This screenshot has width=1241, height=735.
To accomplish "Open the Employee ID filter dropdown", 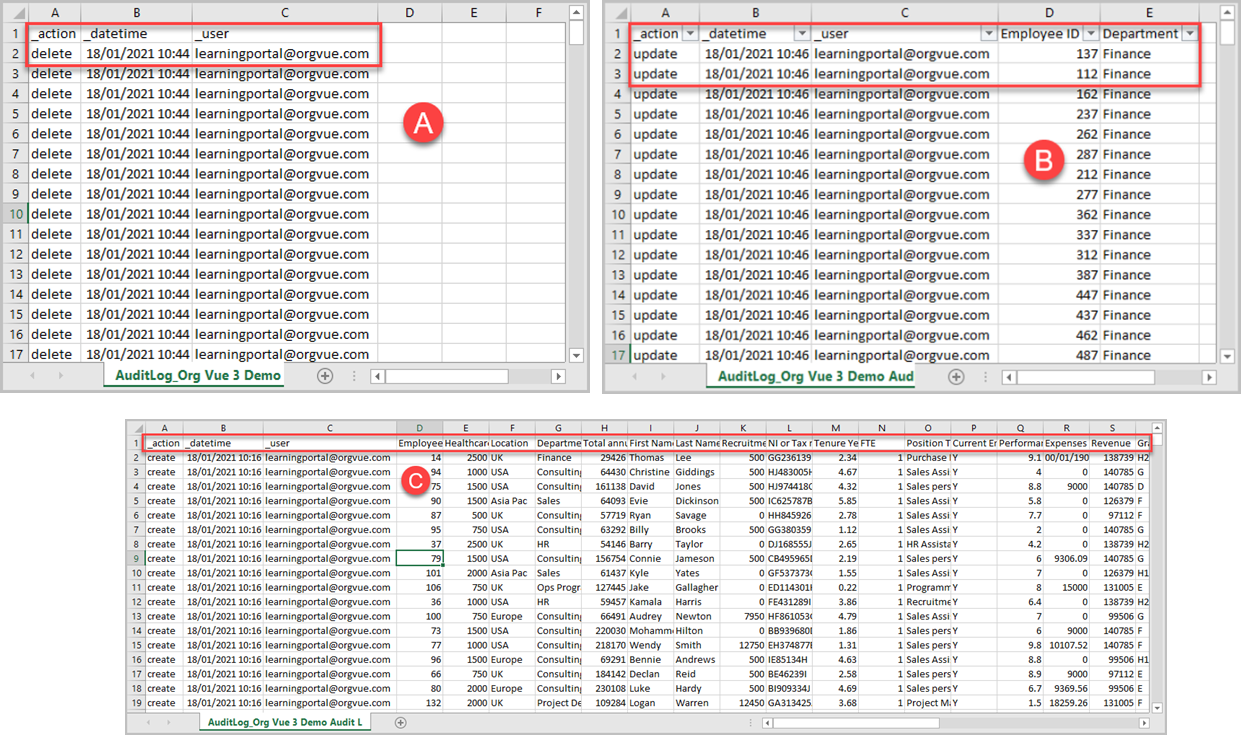I will tap(1090, 32).
